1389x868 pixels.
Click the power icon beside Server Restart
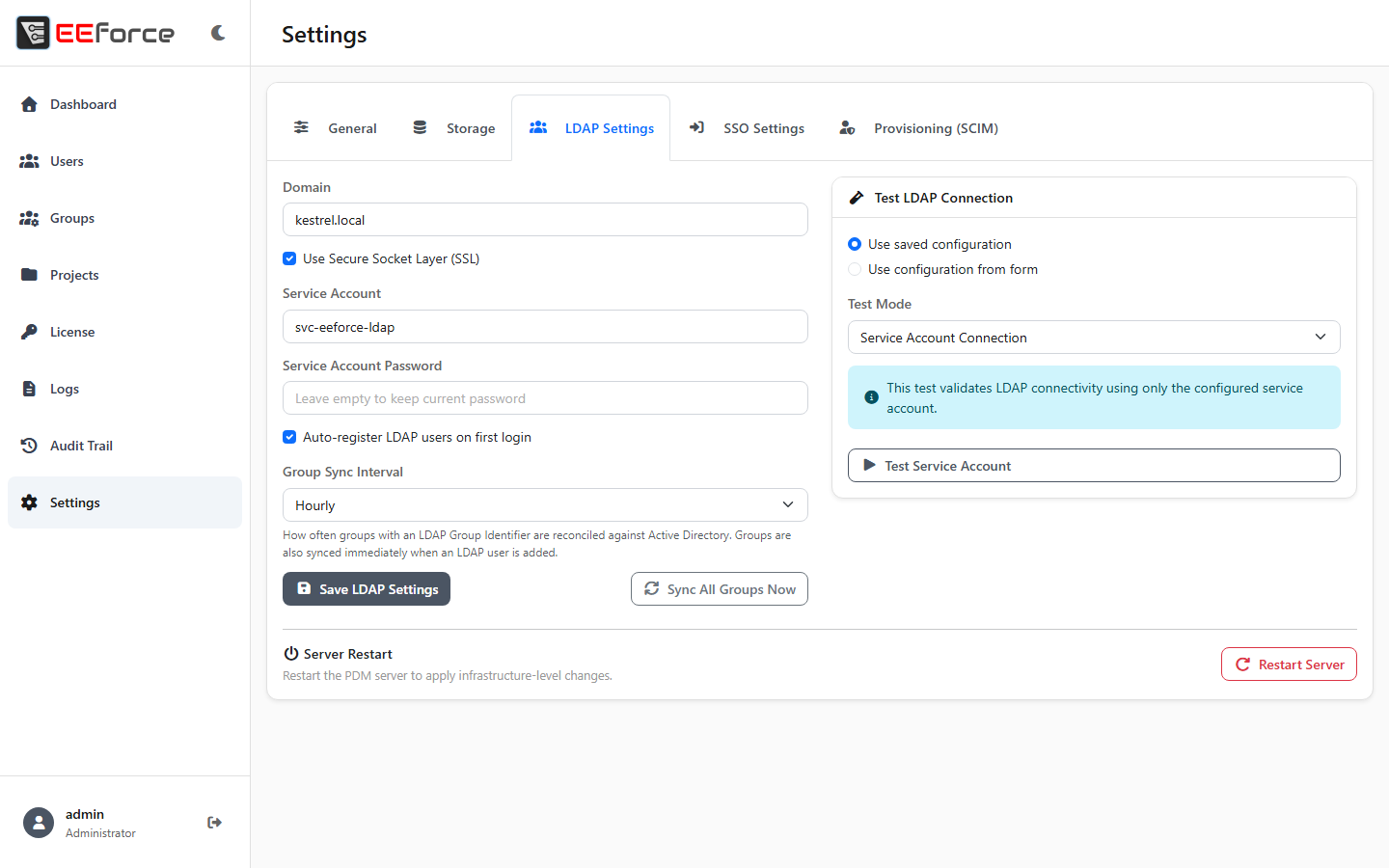click(x=290, y=654)
